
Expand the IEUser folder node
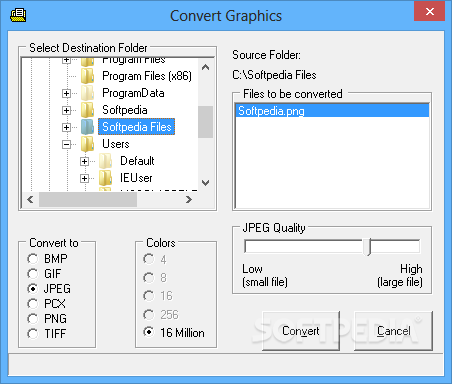[84, 179]
